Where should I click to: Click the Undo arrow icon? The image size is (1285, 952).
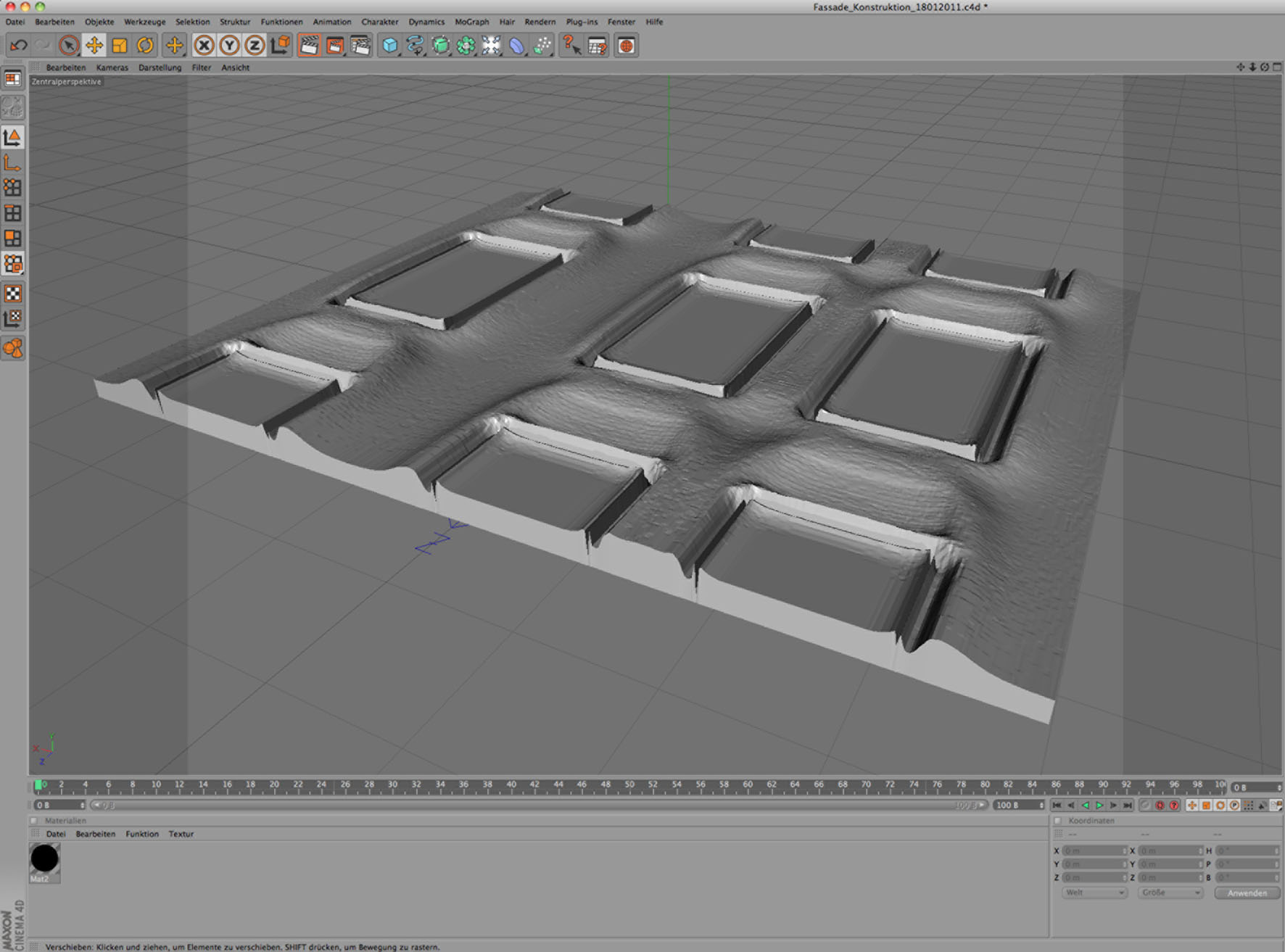point(18,46)
